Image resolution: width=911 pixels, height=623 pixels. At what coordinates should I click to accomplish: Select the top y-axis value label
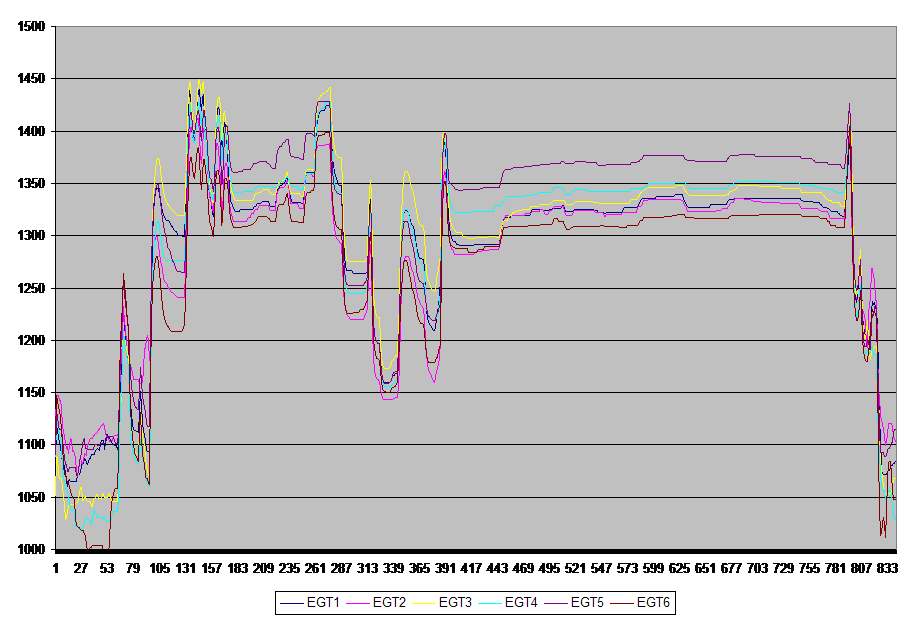[34, 27]
